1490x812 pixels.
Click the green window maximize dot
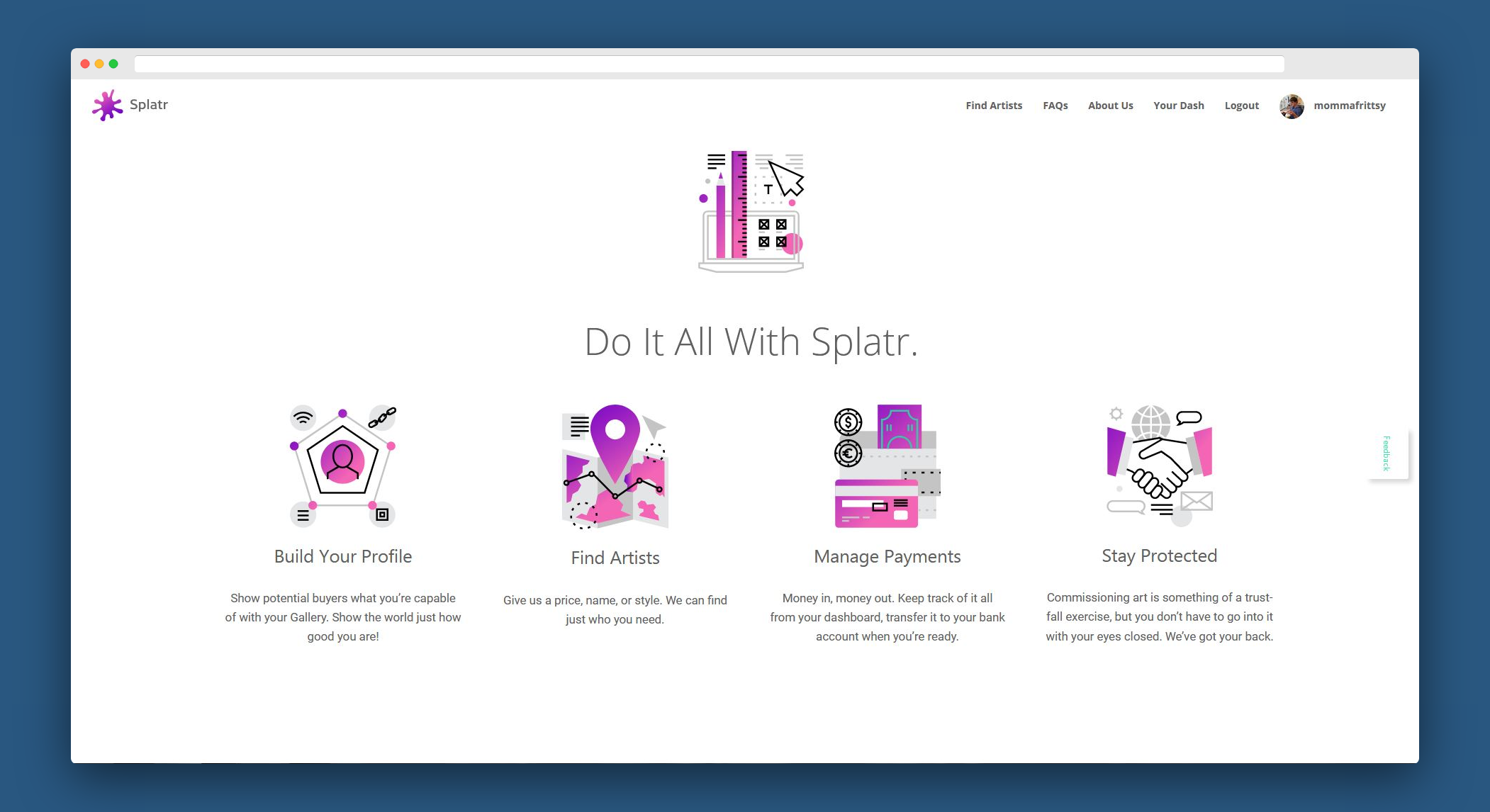113,64
